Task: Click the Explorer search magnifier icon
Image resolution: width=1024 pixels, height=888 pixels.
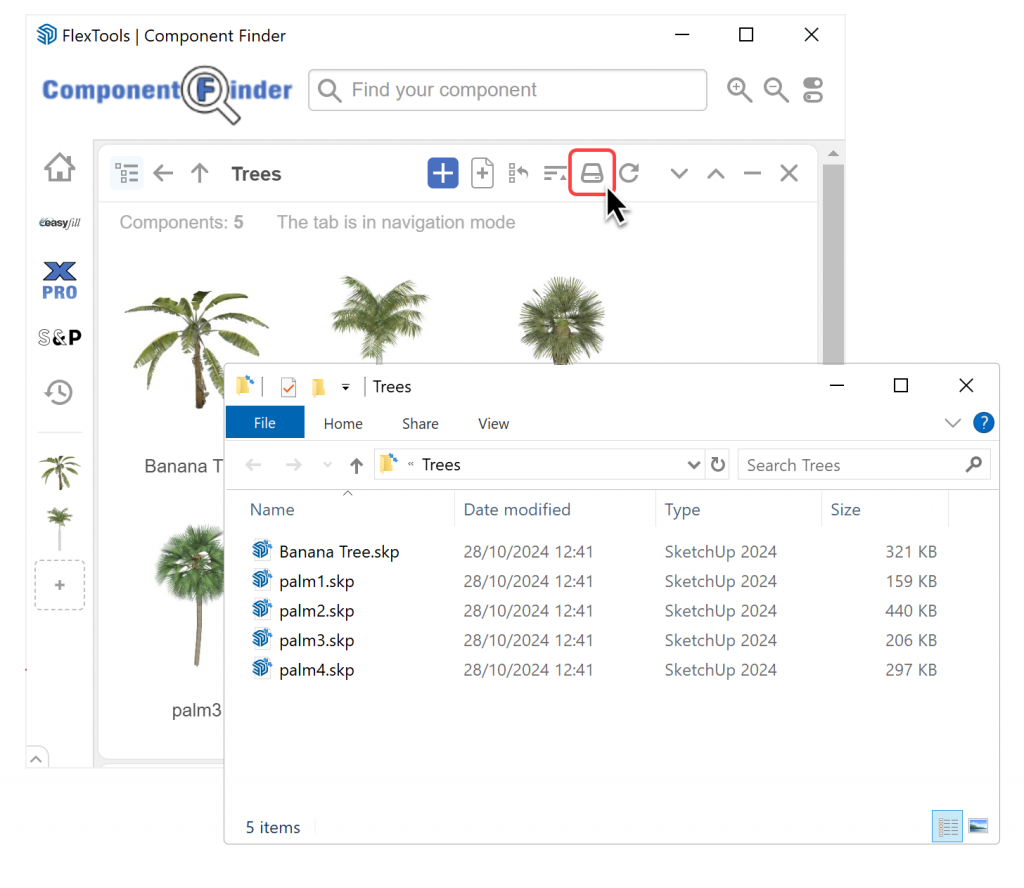Action: (x=973, y=465)
